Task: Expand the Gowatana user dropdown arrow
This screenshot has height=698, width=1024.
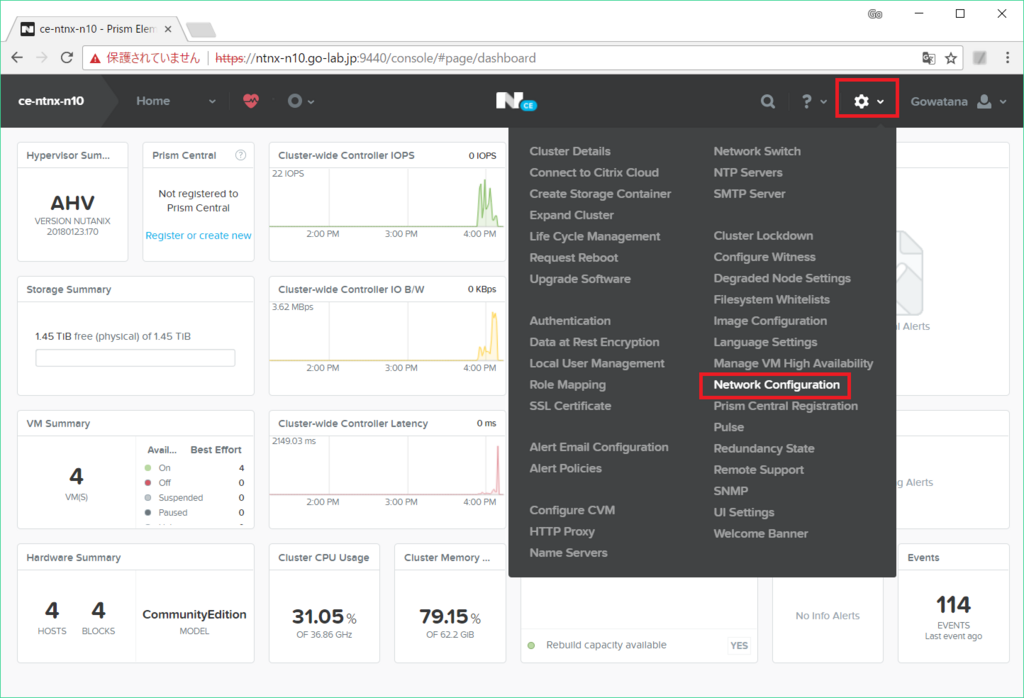Action: click(x=1003, y=102)
